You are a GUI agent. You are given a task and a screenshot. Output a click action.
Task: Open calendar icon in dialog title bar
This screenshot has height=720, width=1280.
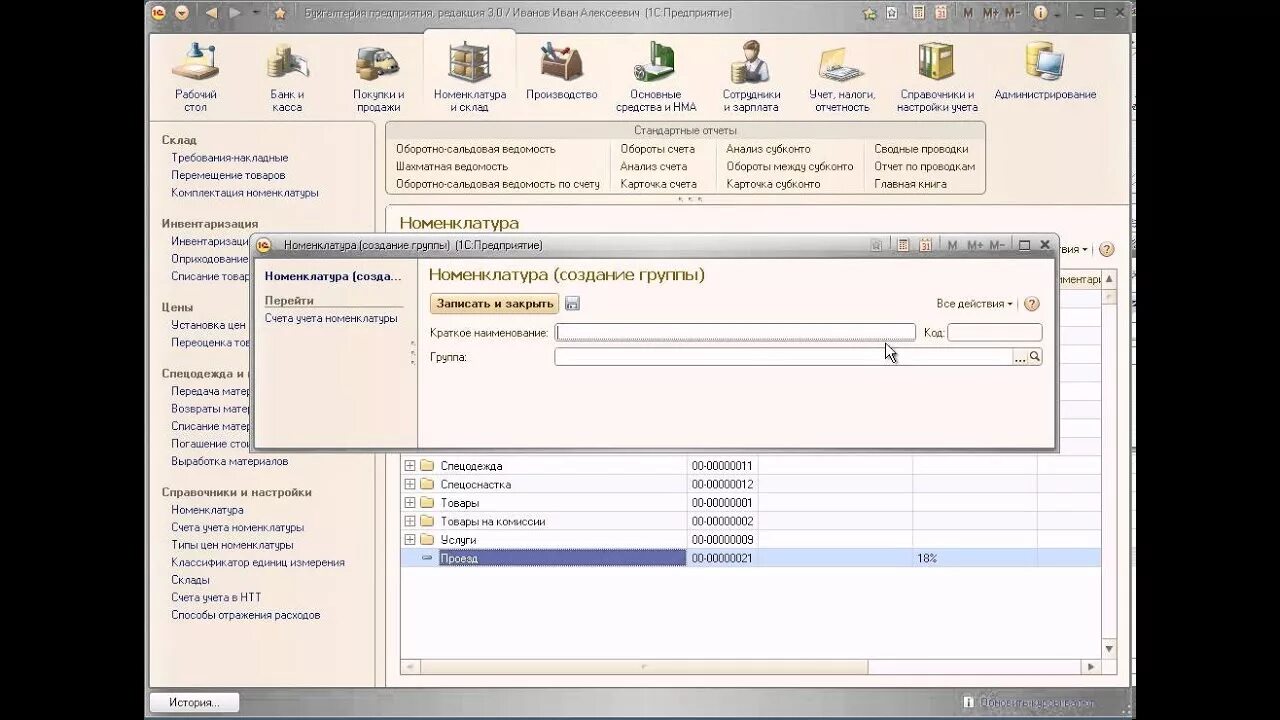point(926,245)
